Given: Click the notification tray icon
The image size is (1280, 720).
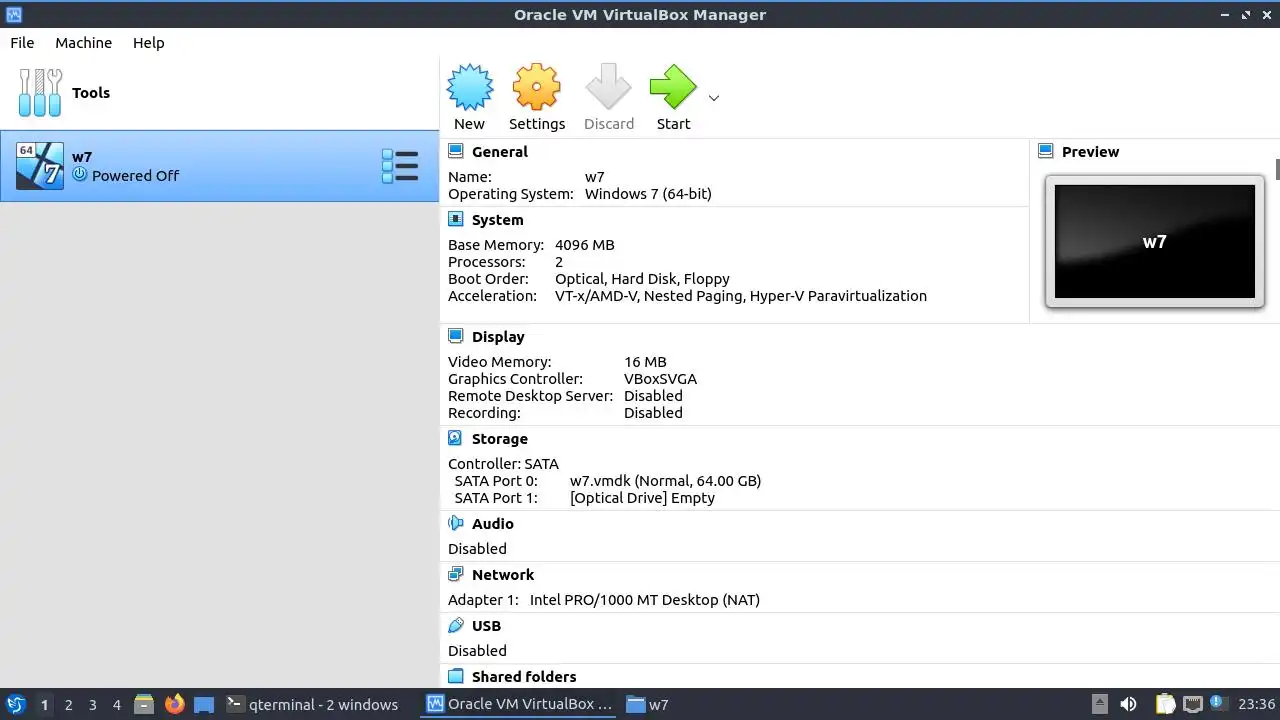Looking at the screenshot, I should pyautogui.click(x=1219, y=704).
